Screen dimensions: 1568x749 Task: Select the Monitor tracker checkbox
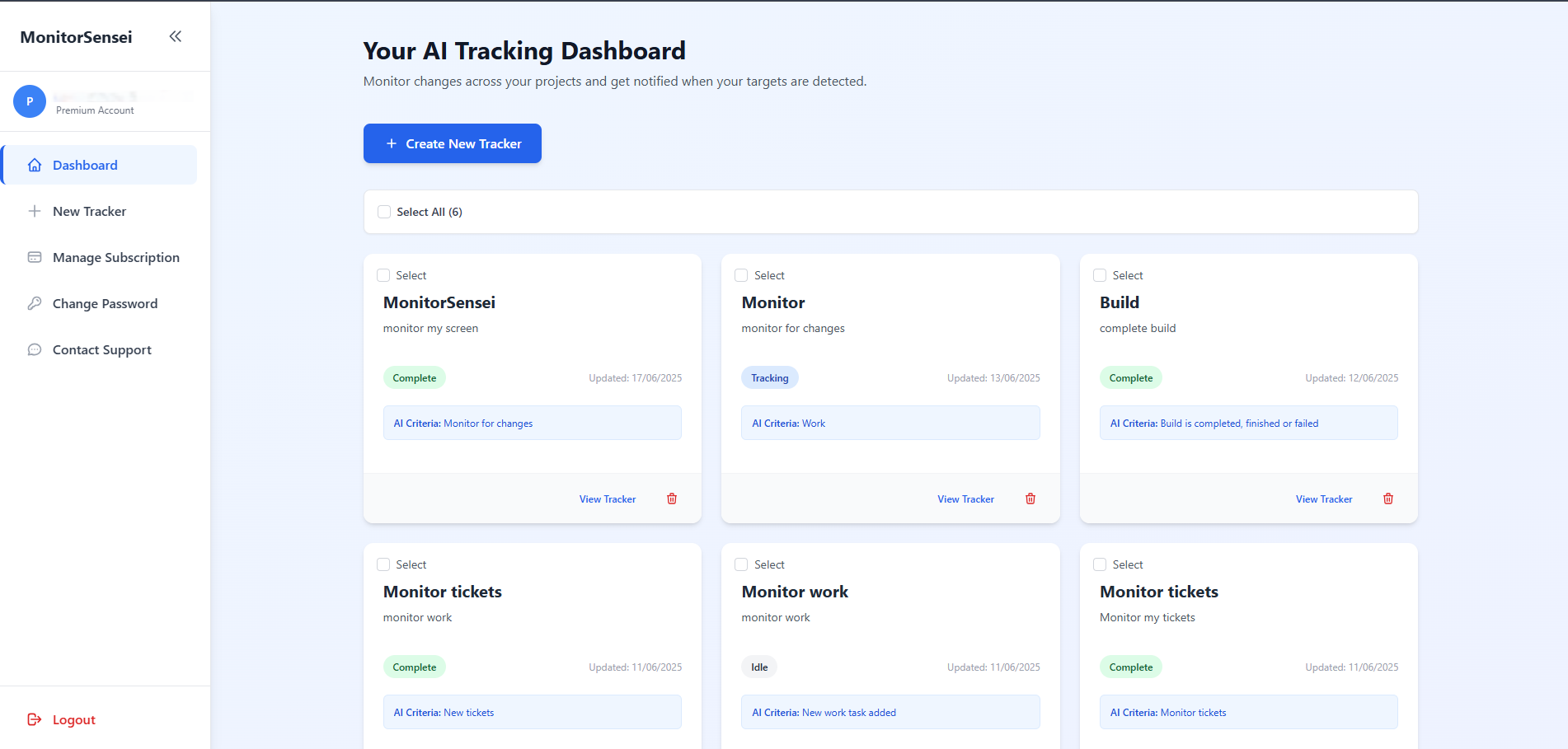coord(741,275)
